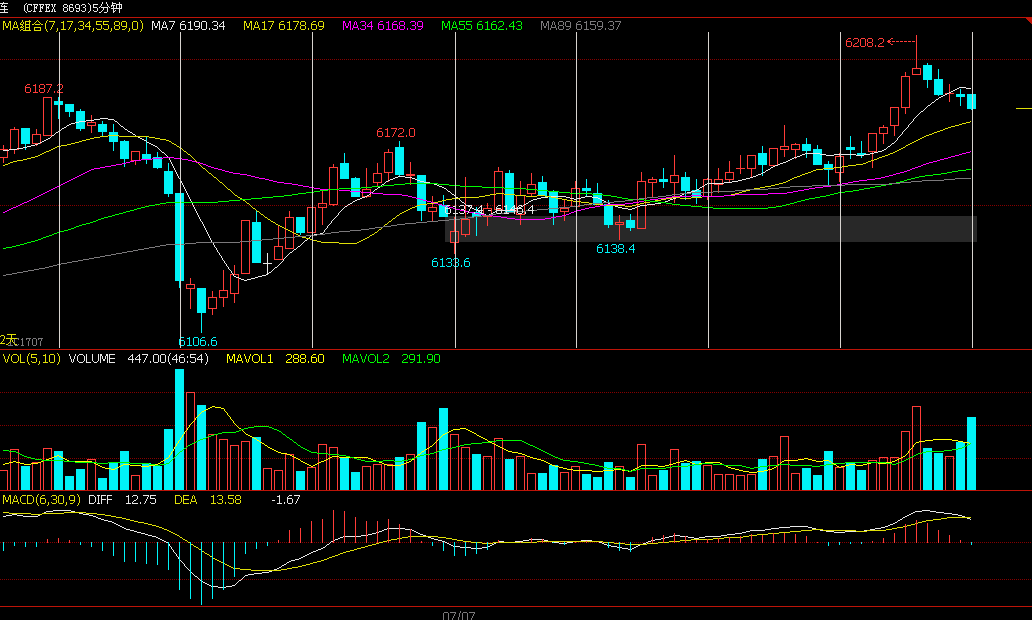
Task: Select the MA7 6190.34 legend entry
Action: [188, 25]
